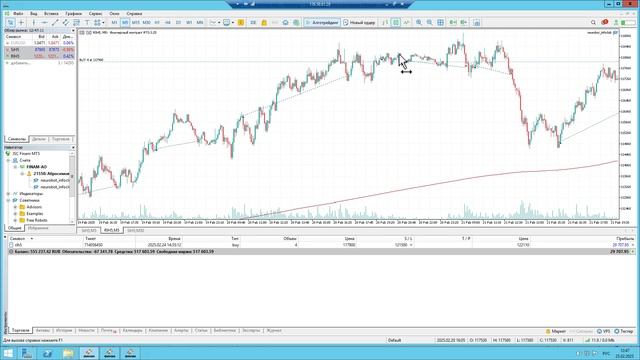Expand the Advisors folder
Screen dimensions: 640x360
[x=16, y=207]
